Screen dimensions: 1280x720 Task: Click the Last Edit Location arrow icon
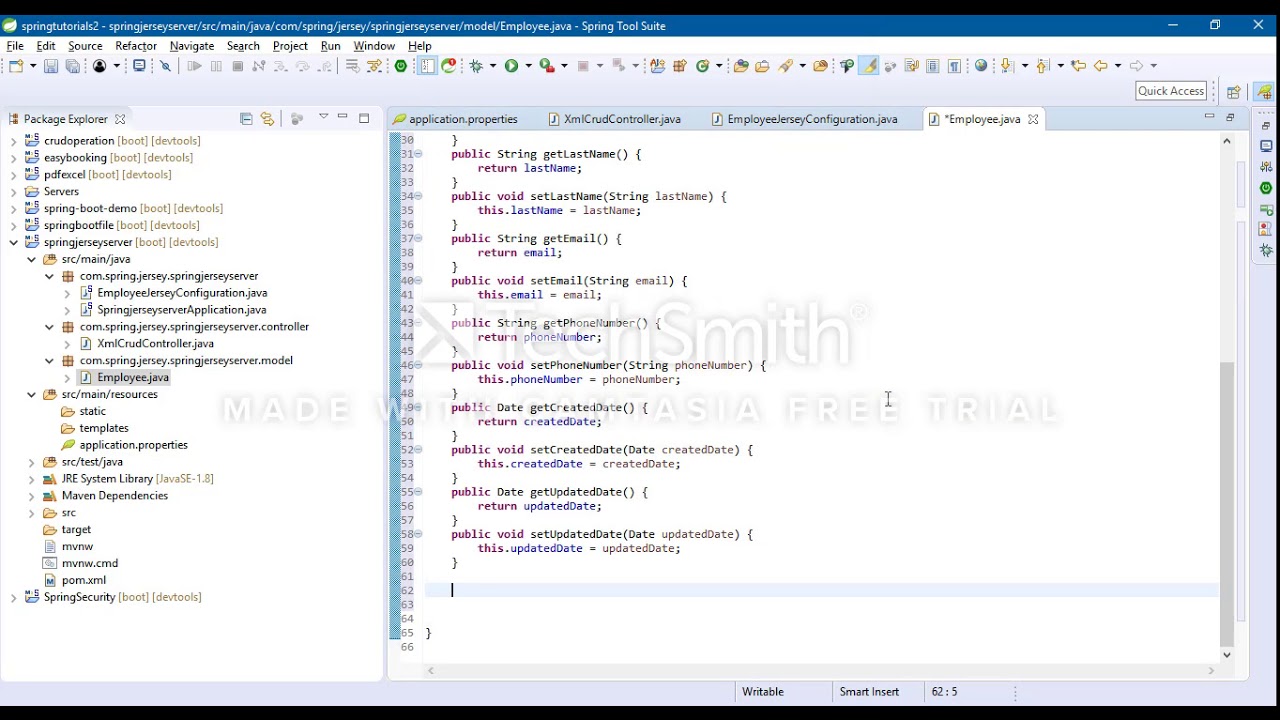1078,66
